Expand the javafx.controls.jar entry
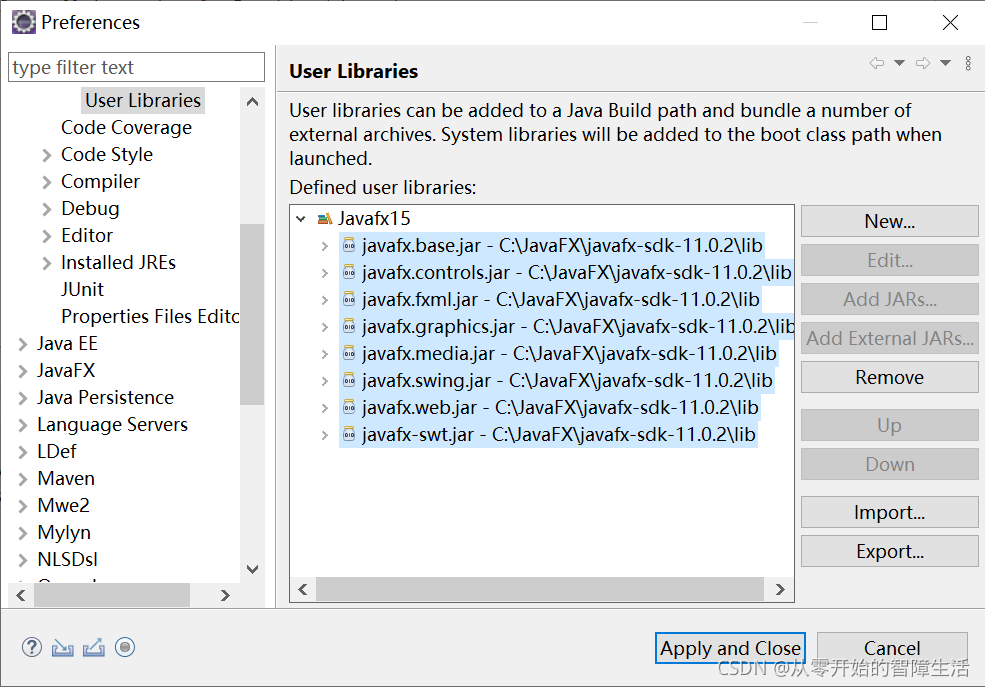 coord(325,273)
